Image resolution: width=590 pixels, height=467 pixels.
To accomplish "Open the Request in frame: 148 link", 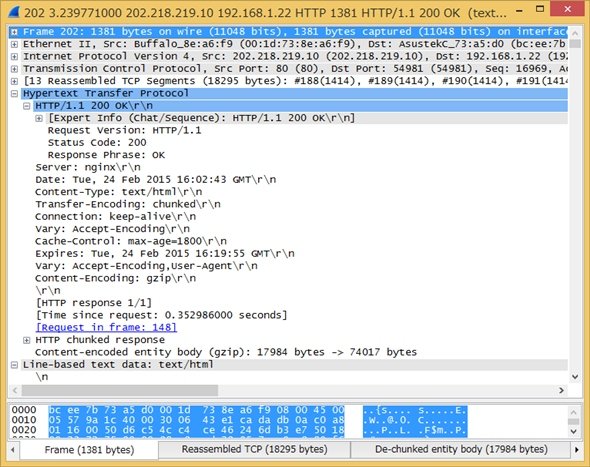I will pos(106,327).
